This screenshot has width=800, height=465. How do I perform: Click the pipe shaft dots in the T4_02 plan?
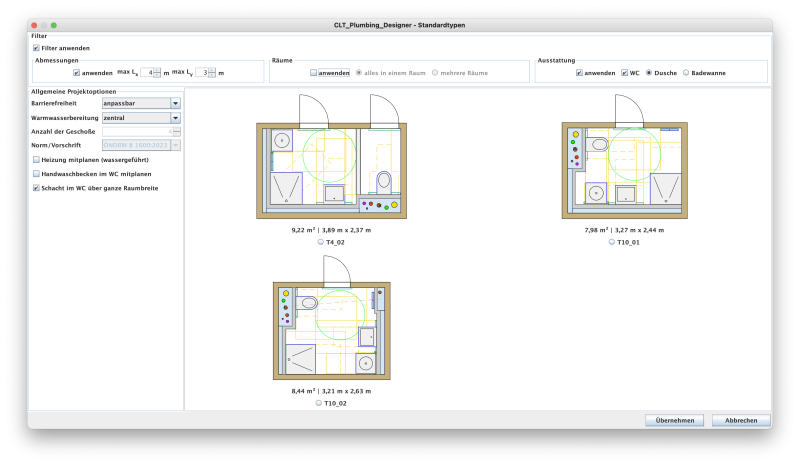click(380, 206)
